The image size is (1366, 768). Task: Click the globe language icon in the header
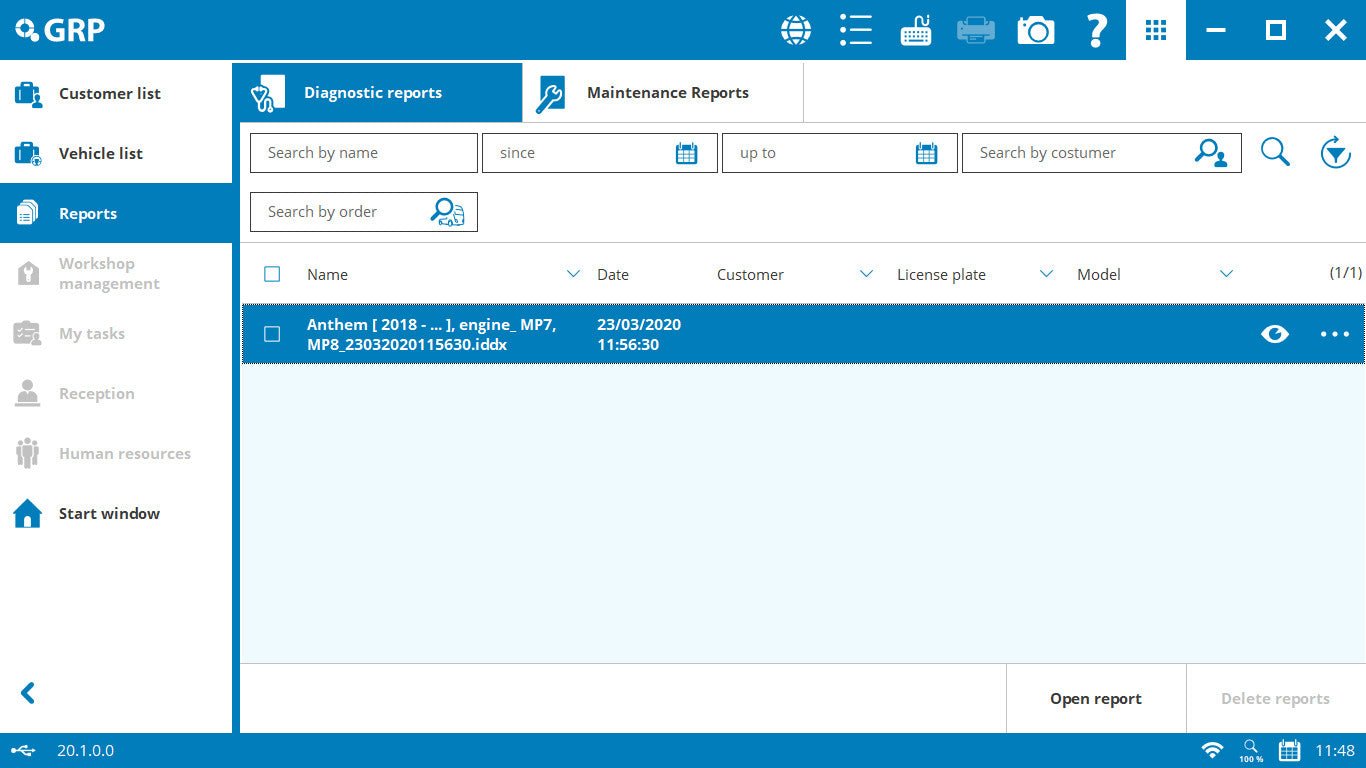tap(796, 30)
